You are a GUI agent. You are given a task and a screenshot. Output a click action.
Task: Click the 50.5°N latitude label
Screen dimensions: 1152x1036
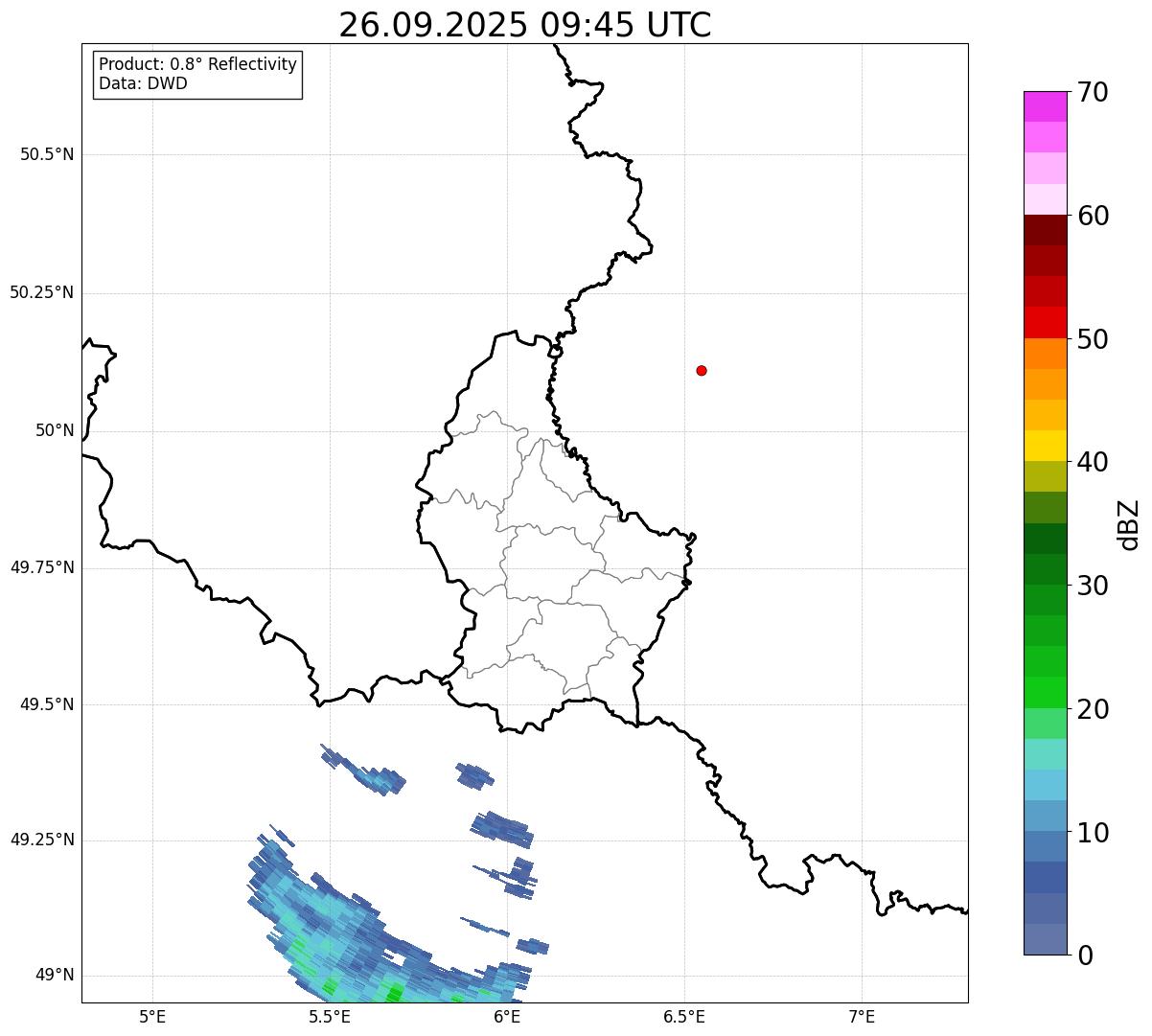click(x=47, y=154)
